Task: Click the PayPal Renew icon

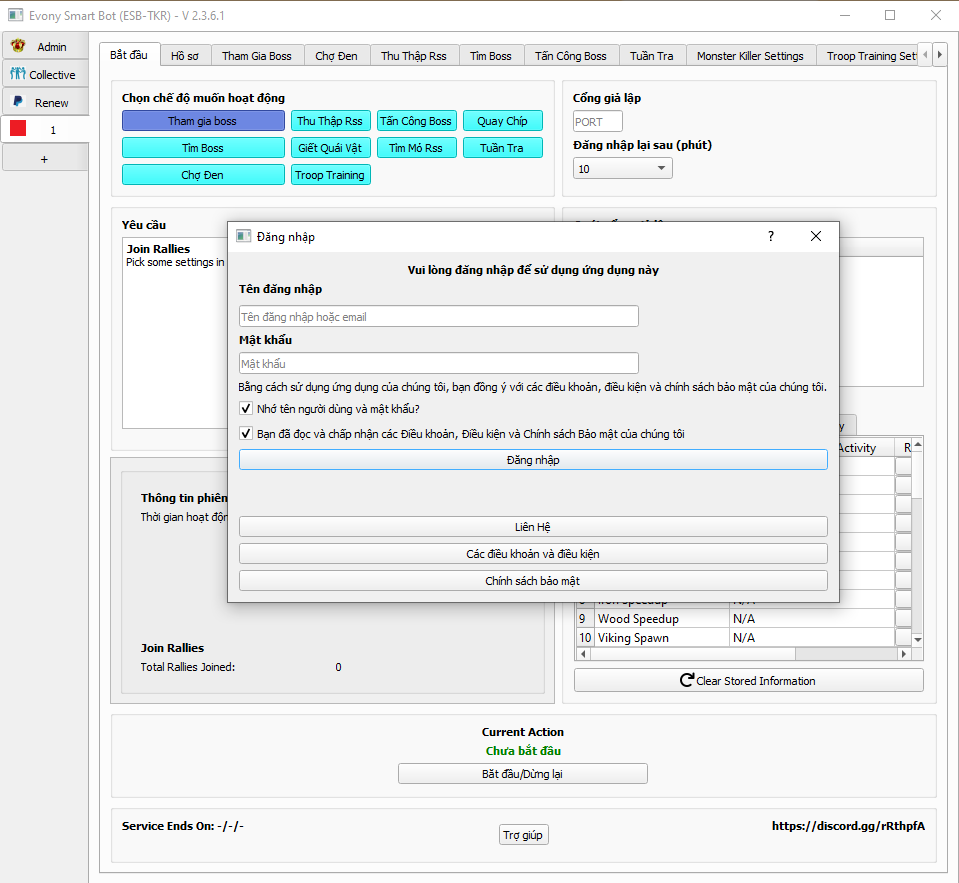Action: 18,102
